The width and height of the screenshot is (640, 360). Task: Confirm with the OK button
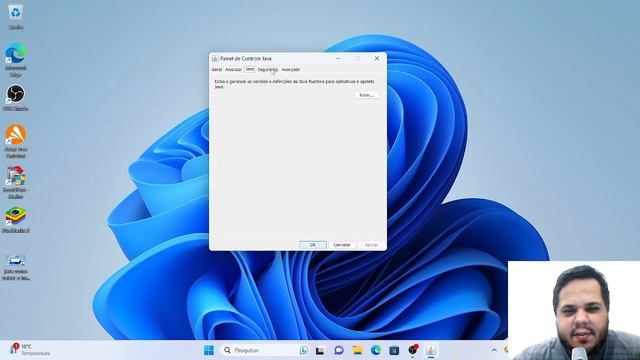[313, 245]
